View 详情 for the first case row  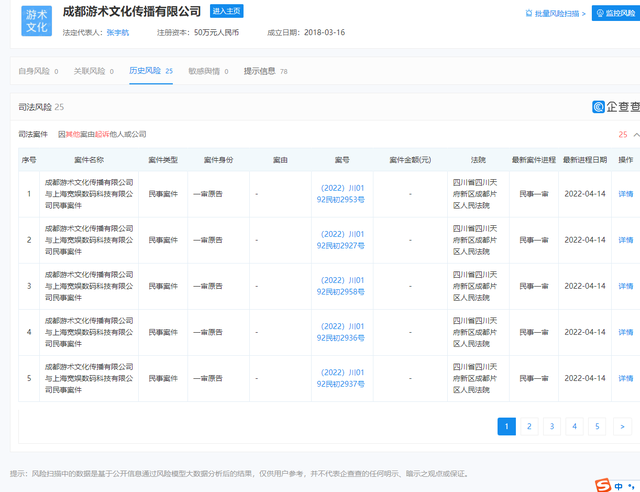[x=626, y=194]
